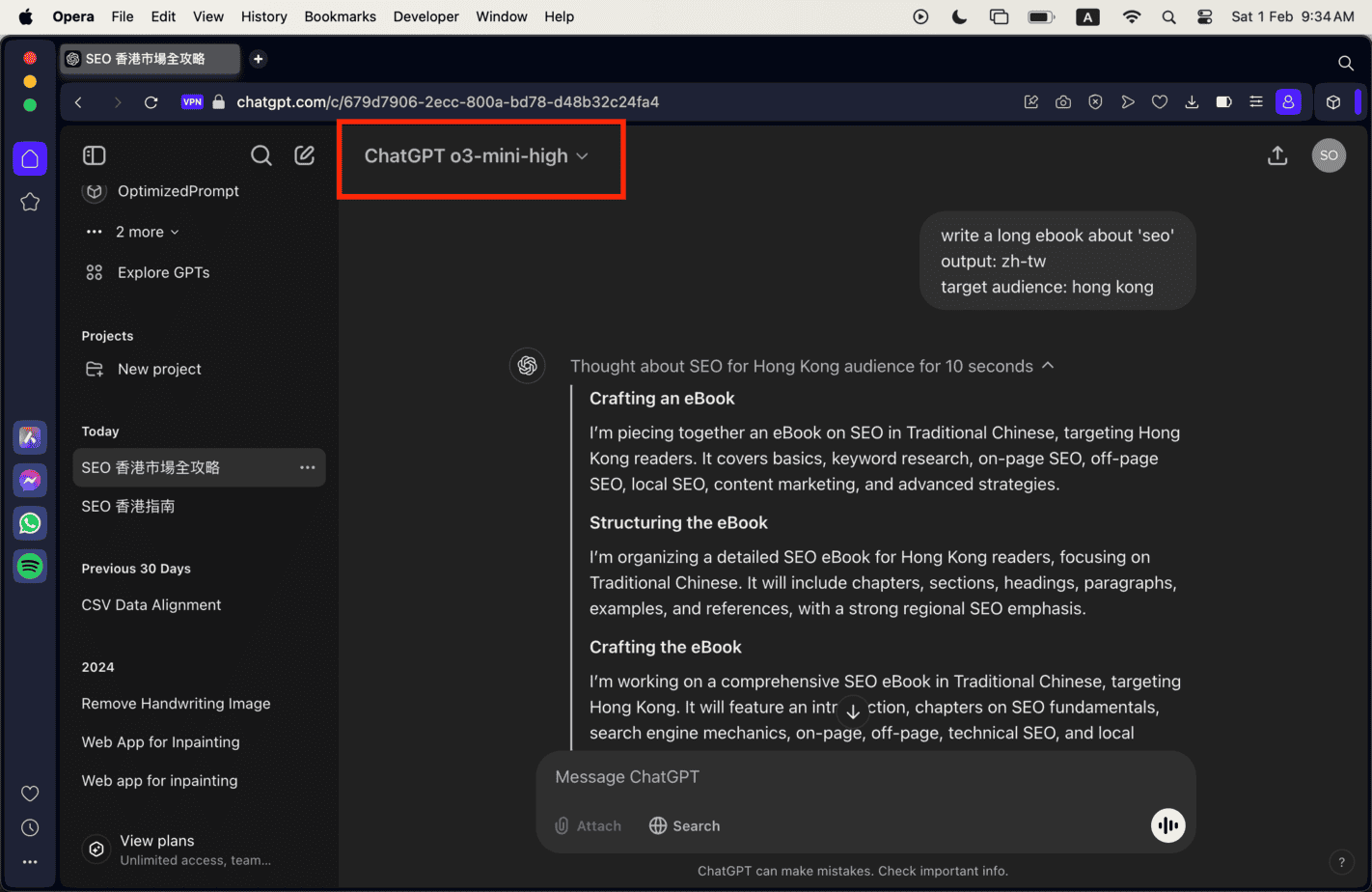Toggle the Opera VPN badge
Screen dimensions: 1372x892
(x=192, y=102)
